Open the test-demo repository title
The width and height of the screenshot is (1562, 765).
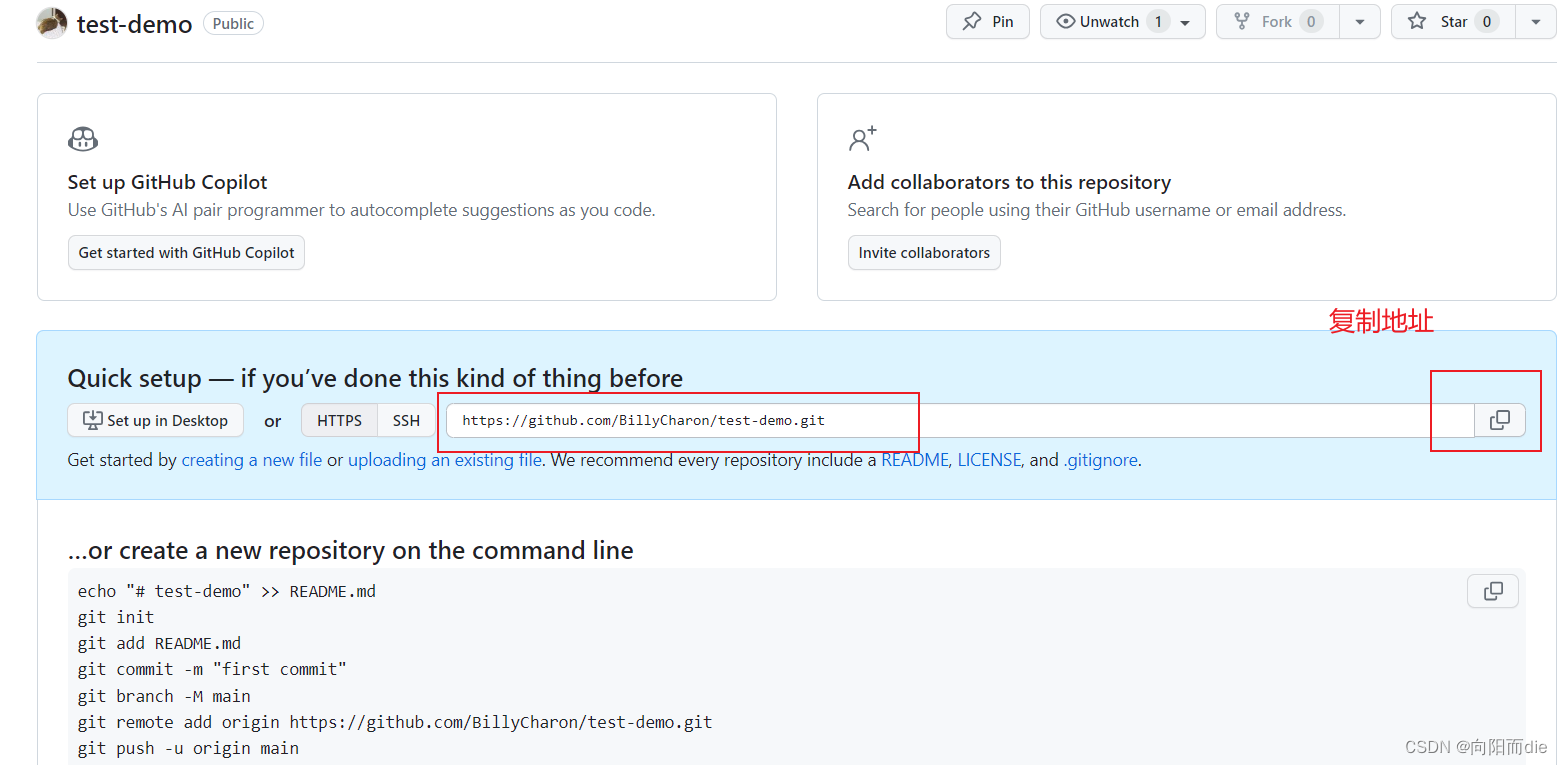134,24
